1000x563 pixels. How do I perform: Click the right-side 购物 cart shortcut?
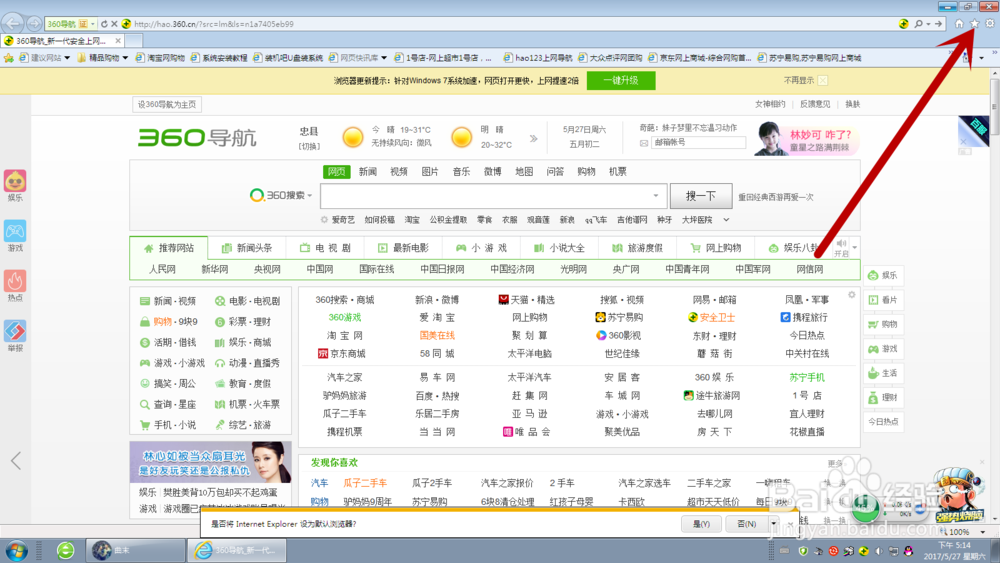883,324
